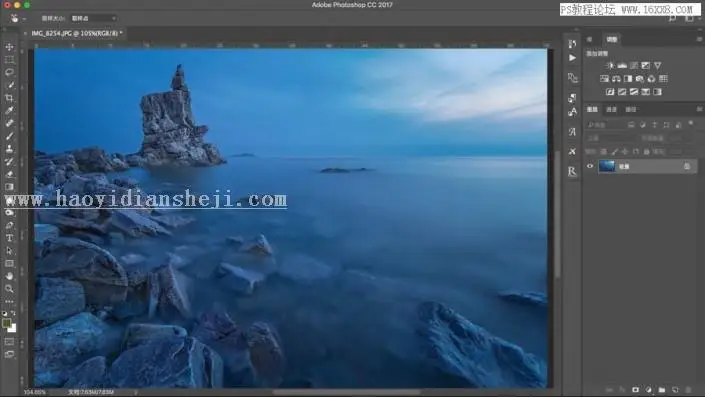Select the Lasso tool
This screenshot has height=397, width=705.
coord(9,72)
